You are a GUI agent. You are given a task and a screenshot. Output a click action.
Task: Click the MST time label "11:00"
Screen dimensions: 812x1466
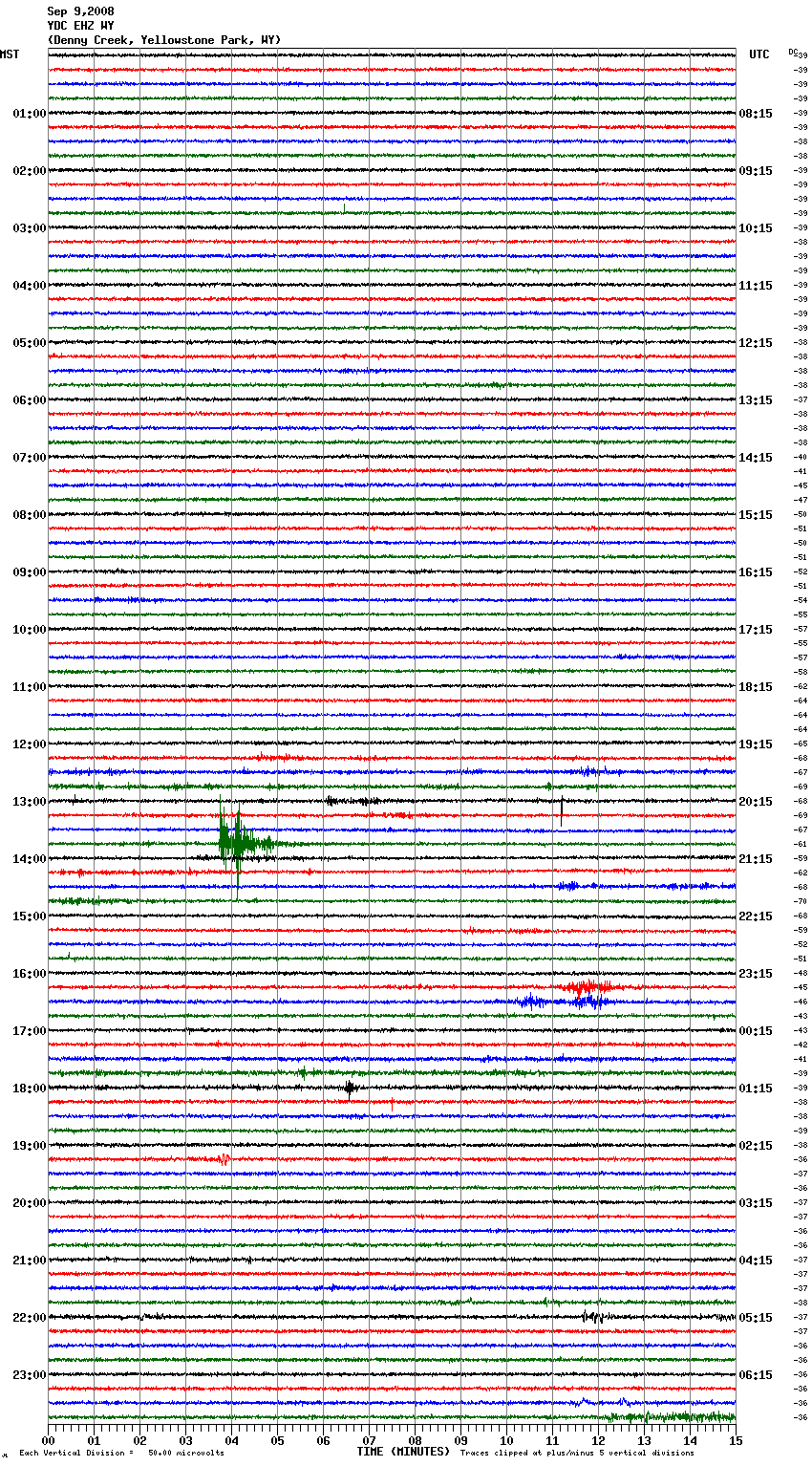click(30, 687)
